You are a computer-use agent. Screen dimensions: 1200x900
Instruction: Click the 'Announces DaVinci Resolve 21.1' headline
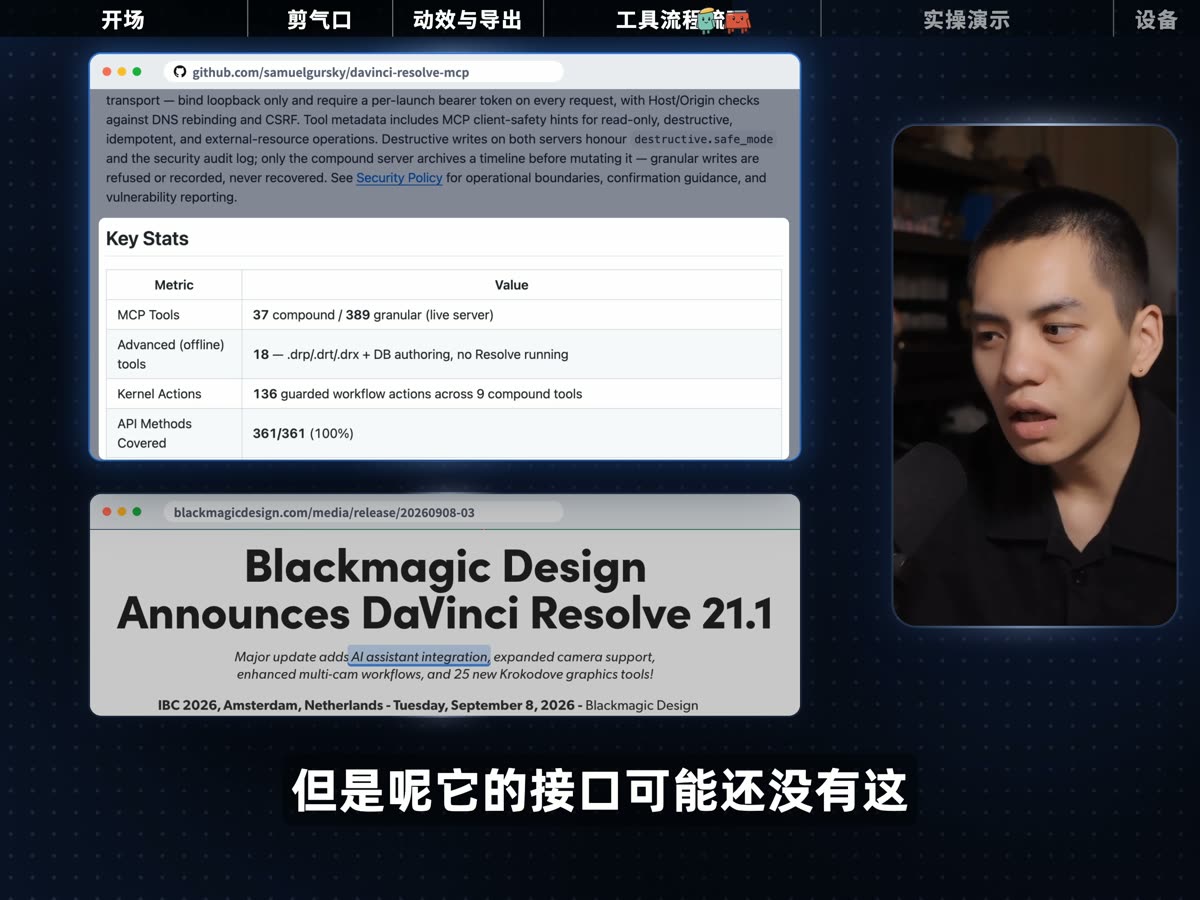pos(445,613)
